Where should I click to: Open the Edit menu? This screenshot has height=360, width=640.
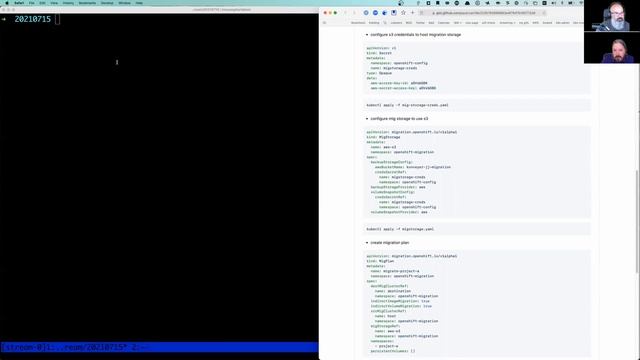42,3
